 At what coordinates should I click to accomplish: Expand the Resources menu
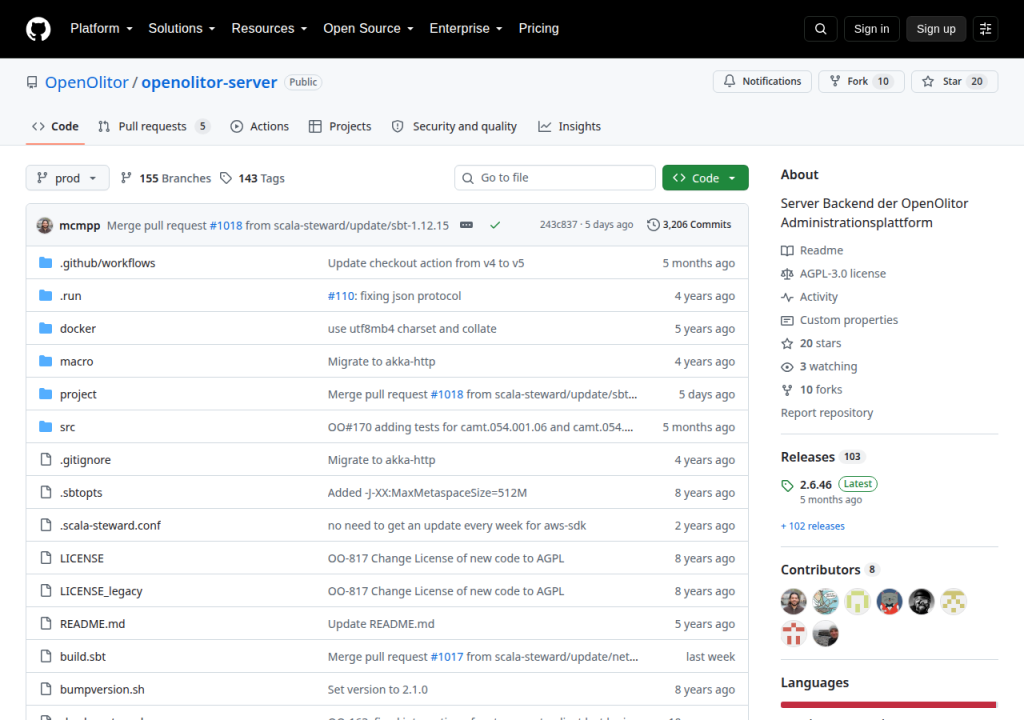click(269, 29)
